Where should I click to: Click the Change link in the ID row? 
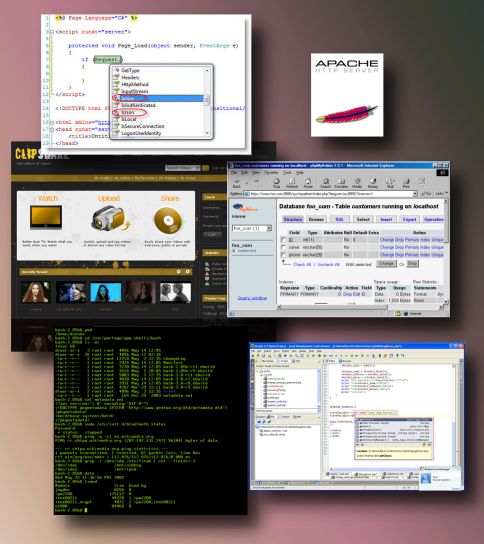387,240
